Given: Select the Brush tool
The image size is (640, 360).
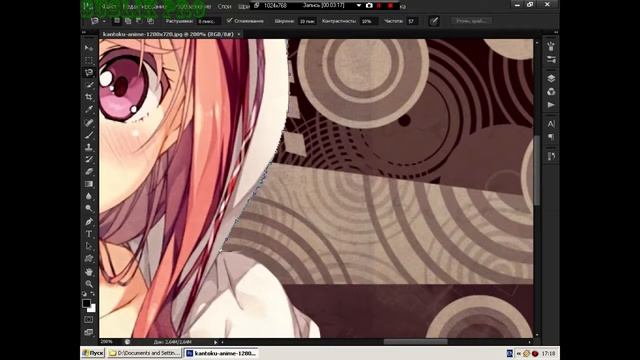Looking at the screenshot, I should coord(89,135).
